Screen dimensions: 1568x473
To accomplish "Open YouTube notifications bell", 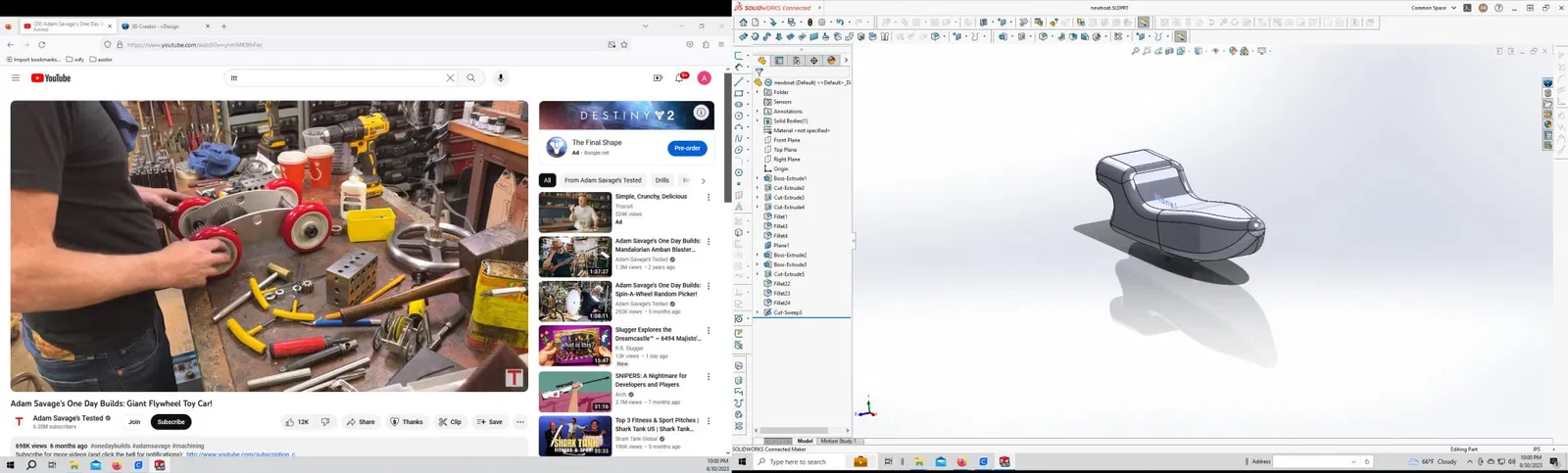I will click(x=679, y=78).
